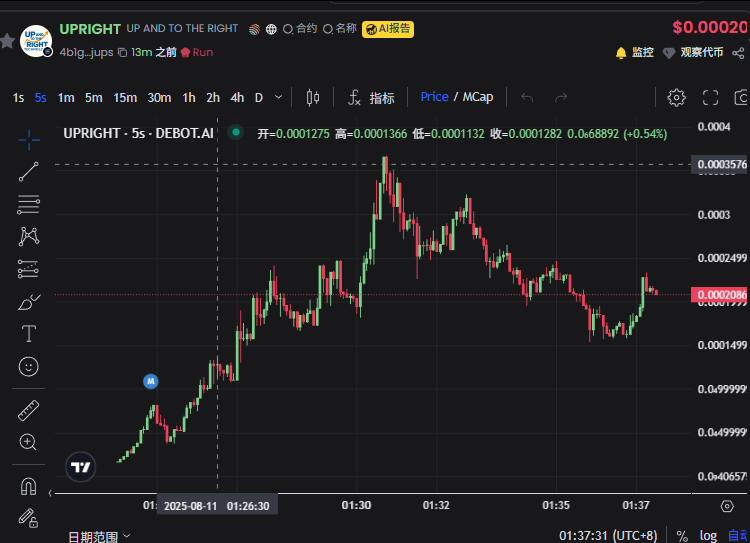Select the 4h timeframe
The width and height of the screenshot is (750, 543).
point(237,98)
